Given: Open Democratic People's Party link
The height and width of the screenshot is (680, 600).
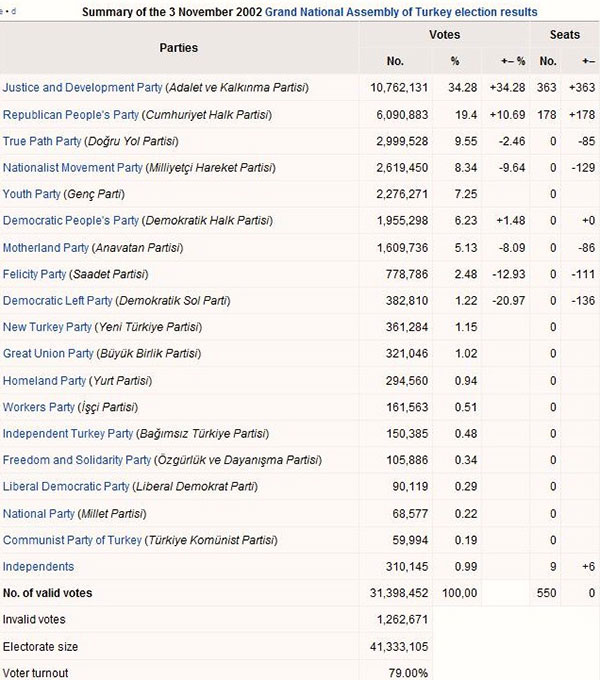Looking at the screenshot, I should pyautogui.click(x=71, y=221).
